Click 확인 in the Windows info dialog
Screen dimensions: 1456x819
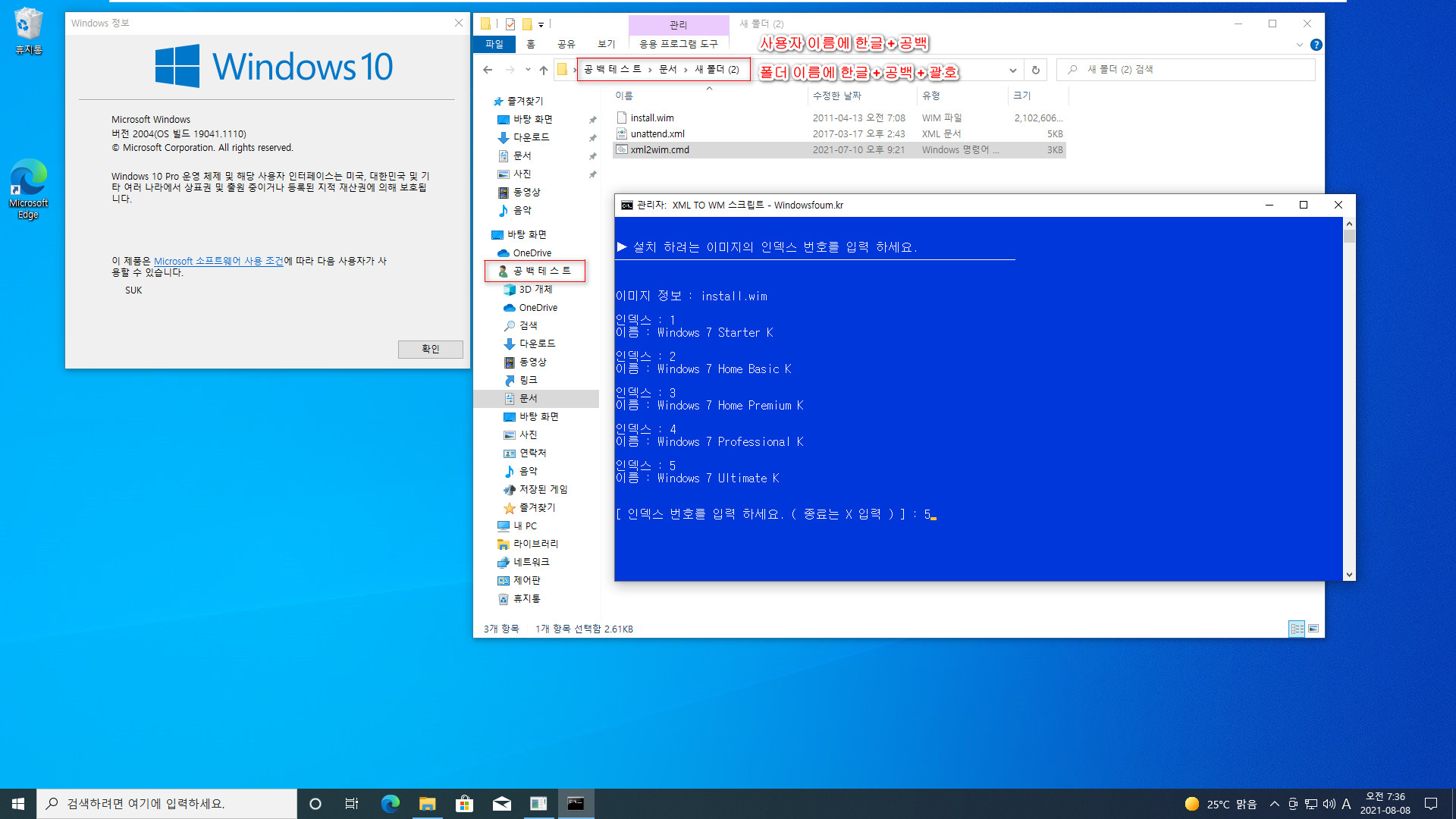[431, 349]
